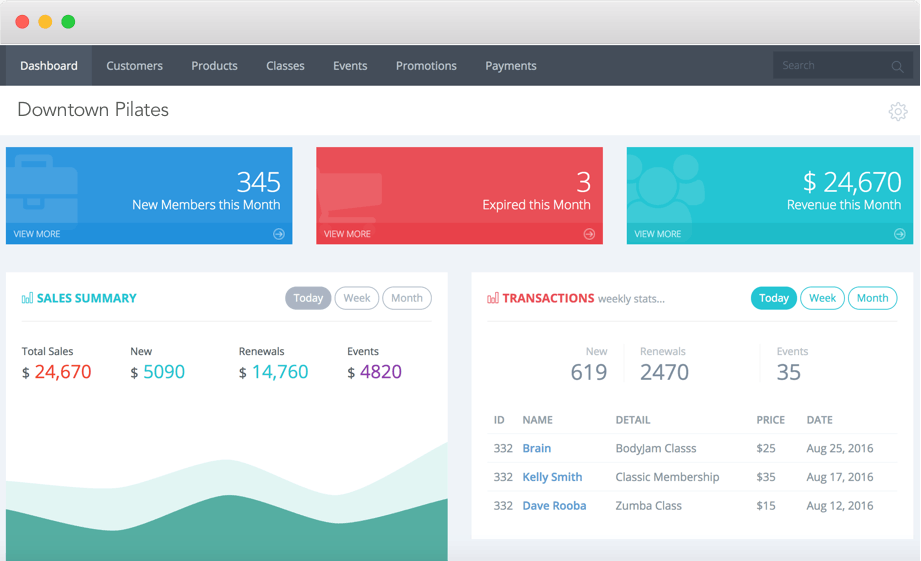Select Today in Sales Summary
921x561 pixels.
click(308, 298)
